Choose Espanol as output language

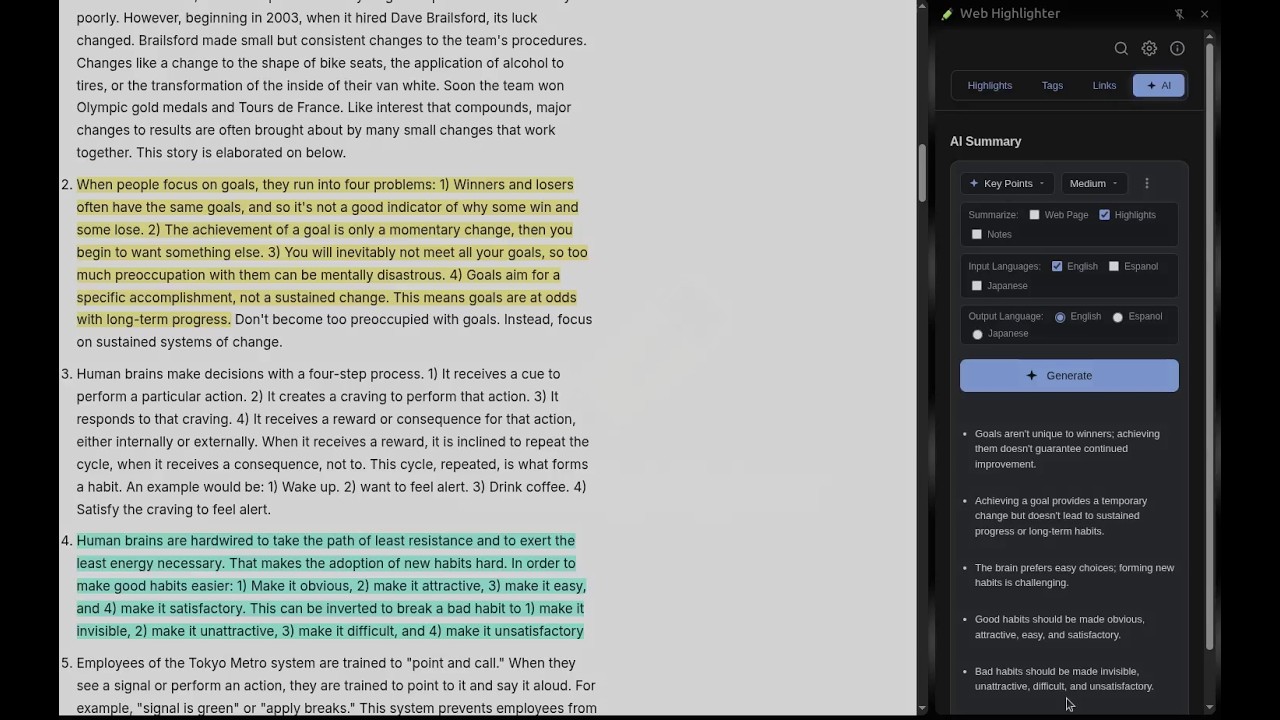pos(1118,317)
